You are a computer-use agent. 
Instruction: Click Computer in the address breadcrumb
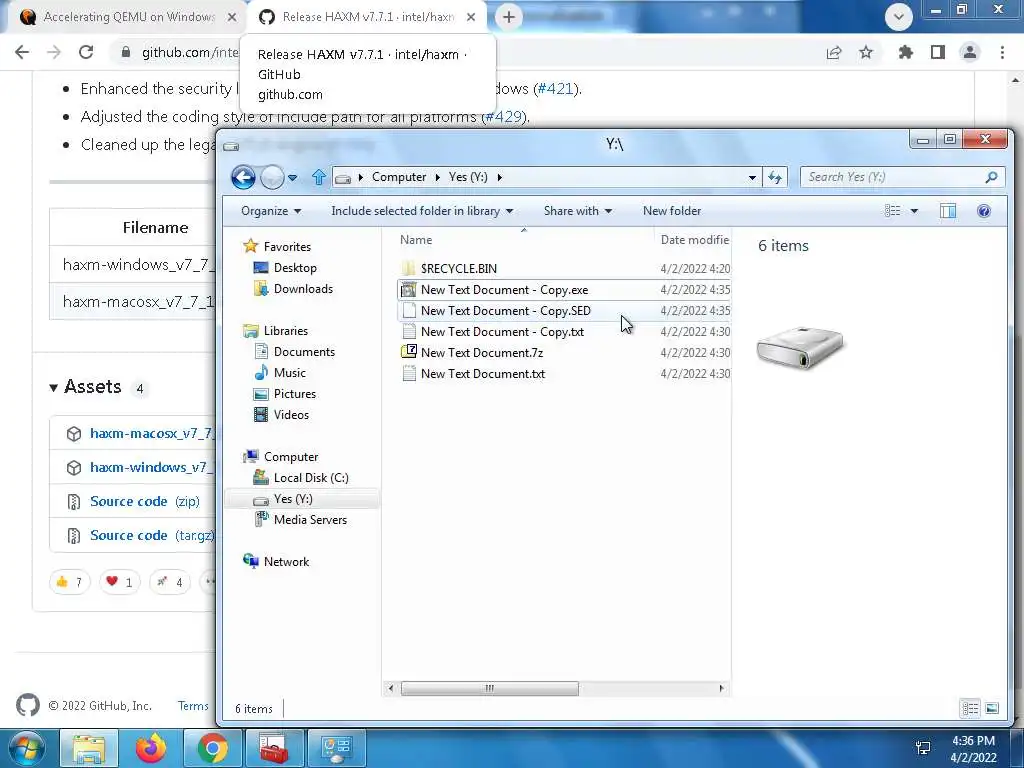(399, 177)
